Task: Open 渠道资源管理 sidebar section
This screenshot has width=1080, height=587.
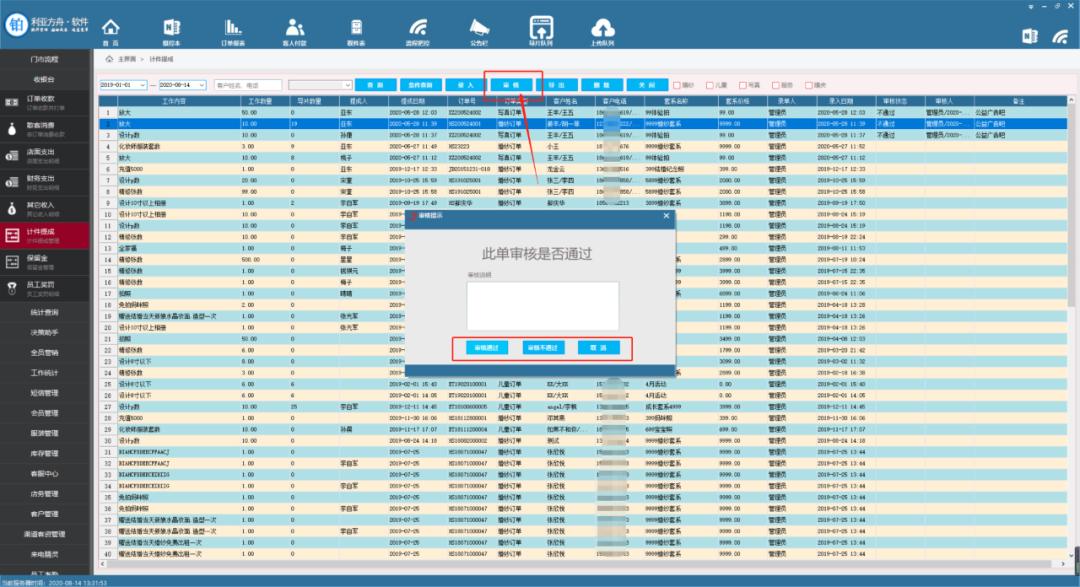Action: point(45,534)
